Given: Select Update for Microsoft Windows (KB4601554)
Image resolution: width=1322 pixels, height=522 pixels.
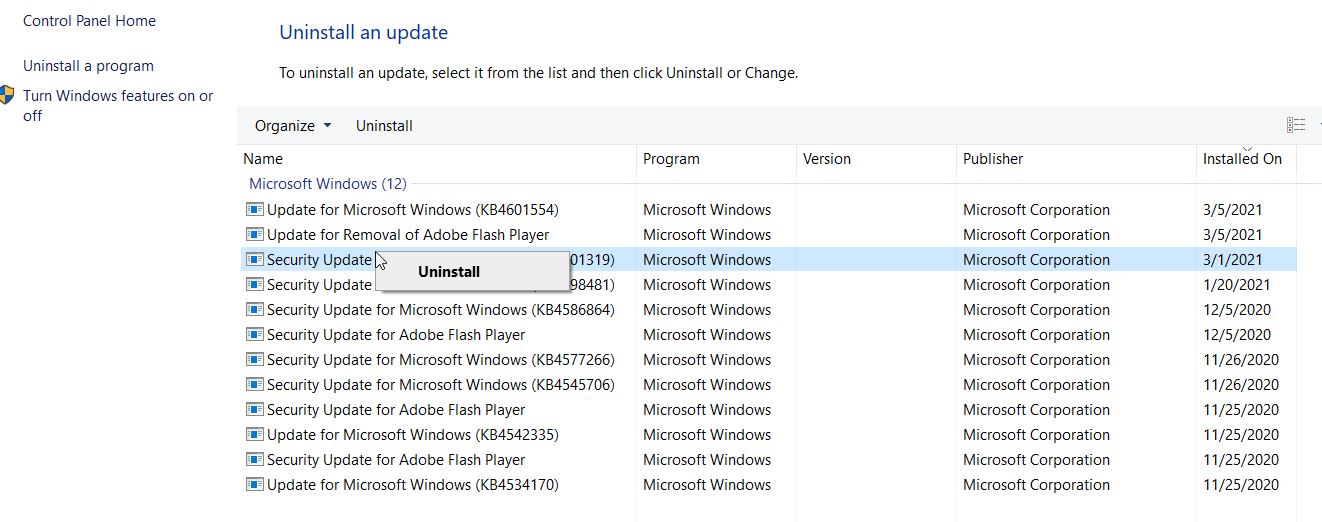Looking at the screenshot, I should tap(412, 210).
